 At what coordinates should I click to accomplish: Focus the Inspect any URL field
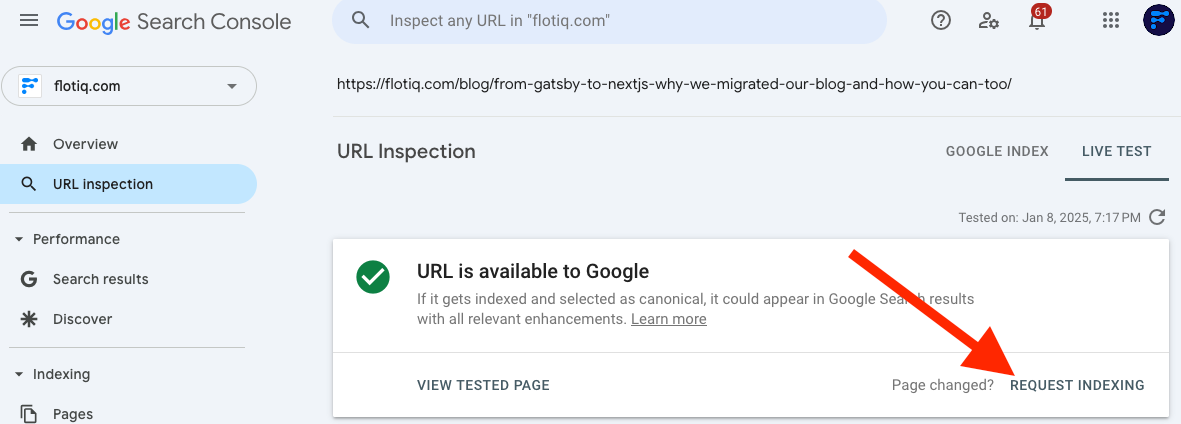(609, 21)
